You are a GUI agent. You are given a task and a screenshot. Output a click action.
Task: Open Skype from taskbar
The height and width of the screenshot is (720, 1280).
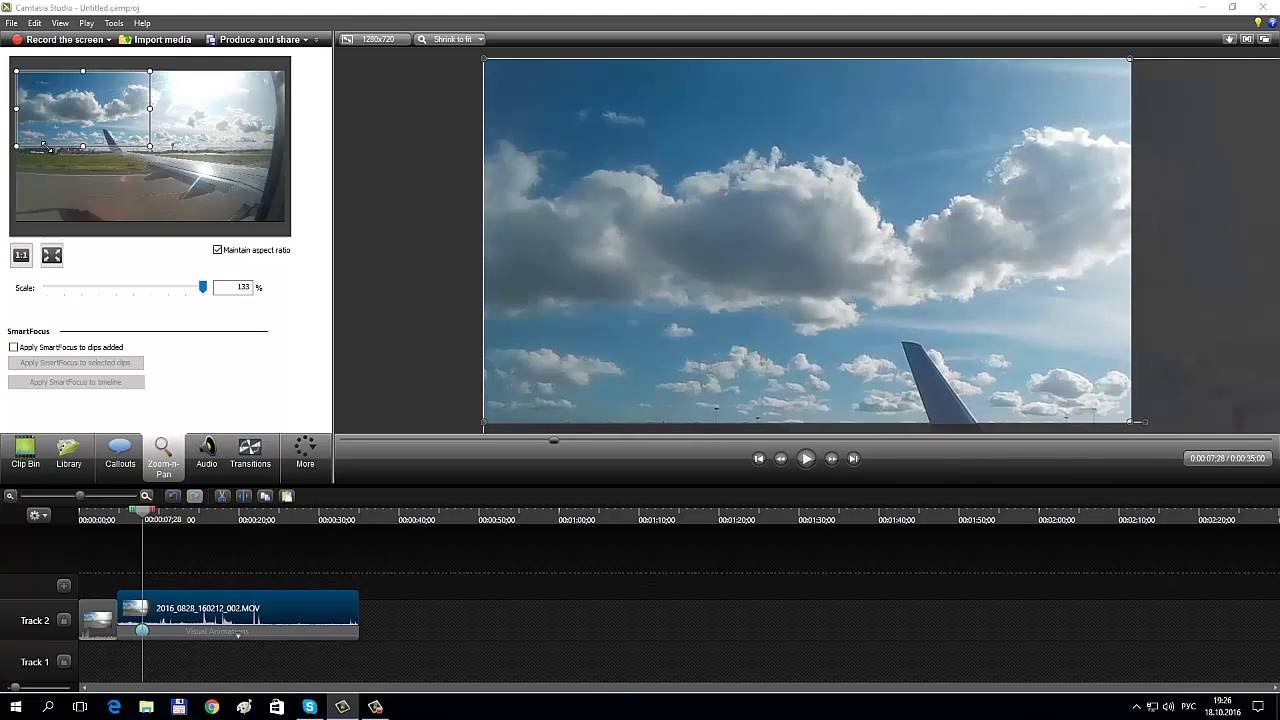click(310, 707)
